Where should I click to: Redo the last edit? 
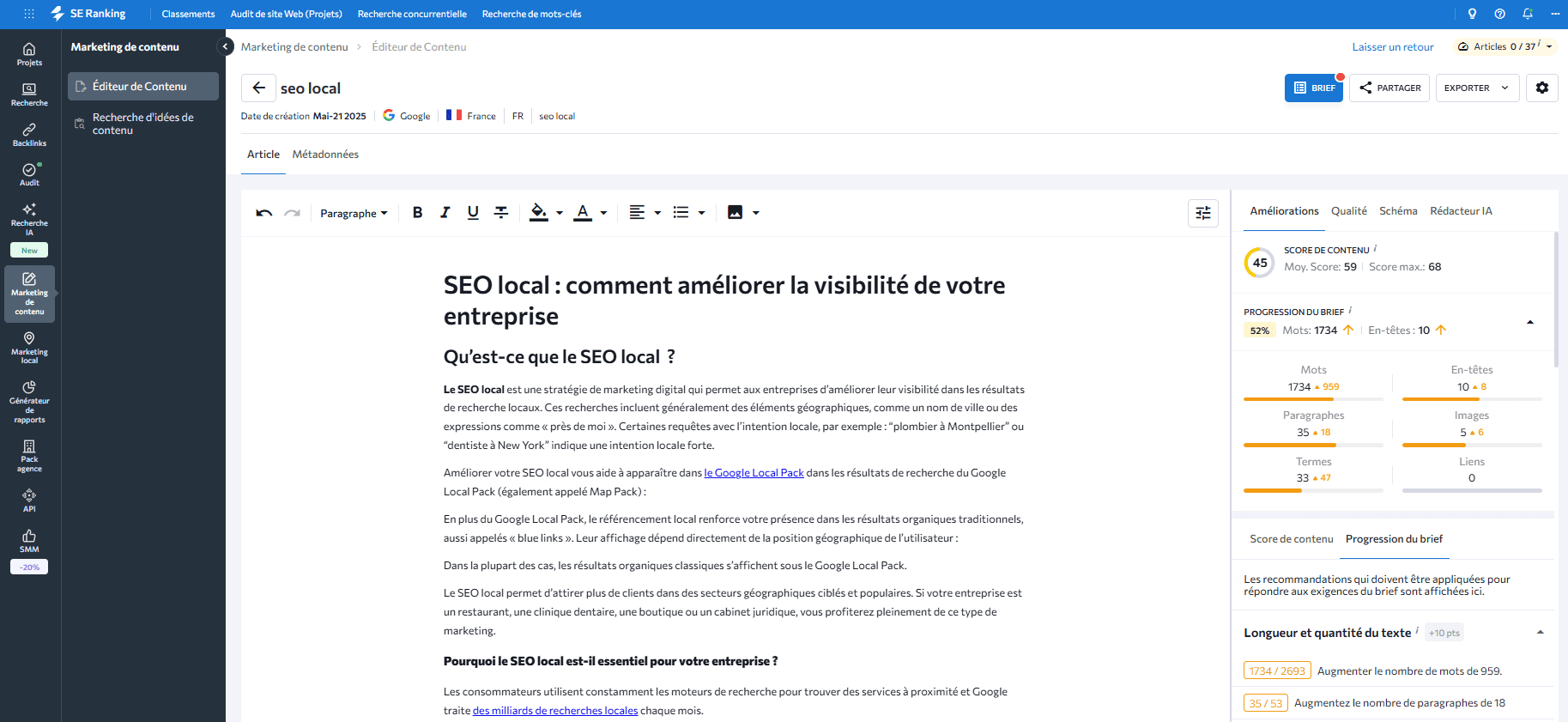click(x=291, y=212)
